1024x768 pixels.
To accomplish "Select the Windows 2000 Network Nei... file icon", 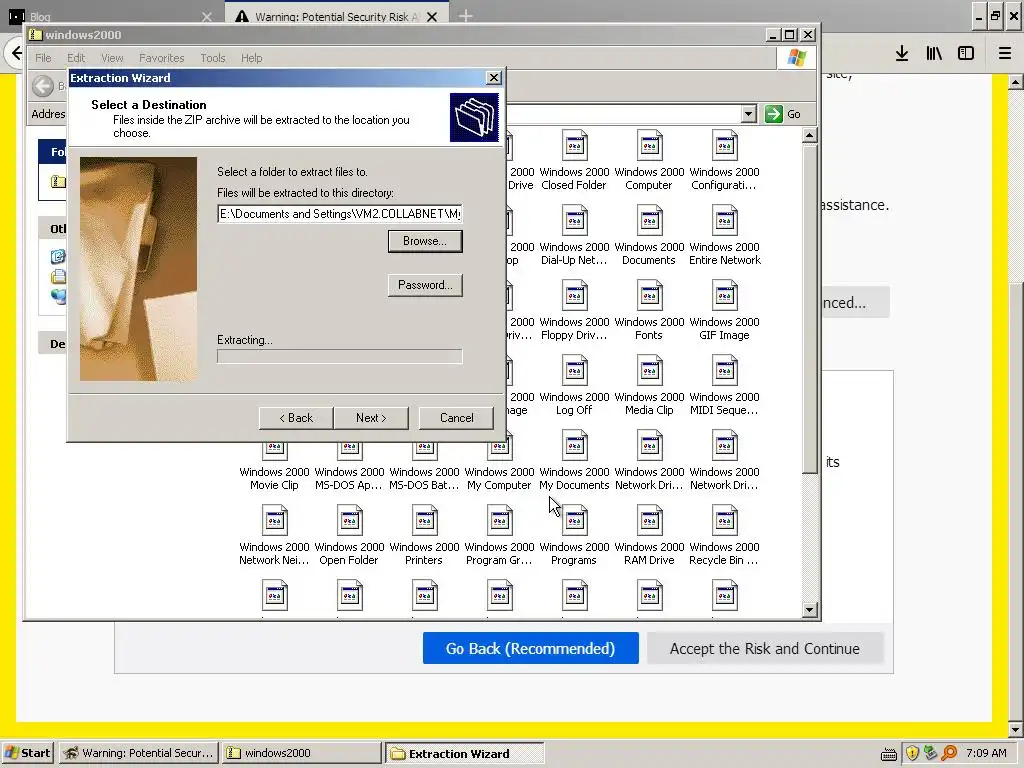I will (274, 521).
